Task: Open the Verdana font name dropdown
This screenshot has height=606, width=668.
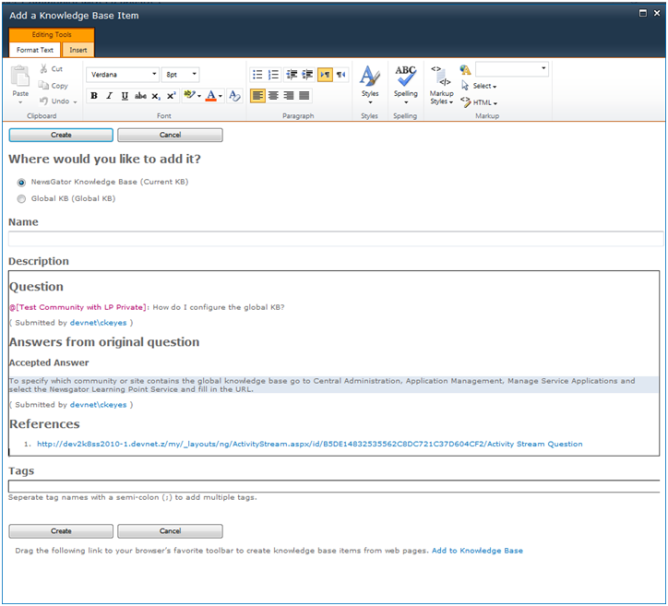Action: [123, 74]
